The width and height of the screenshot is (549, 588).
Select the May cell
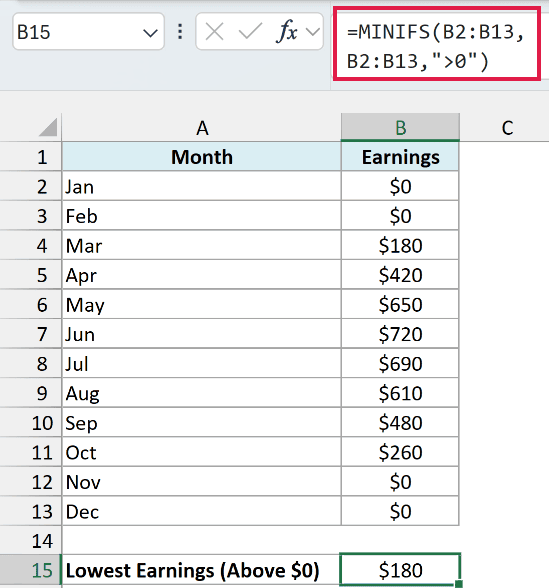[202, 304]
